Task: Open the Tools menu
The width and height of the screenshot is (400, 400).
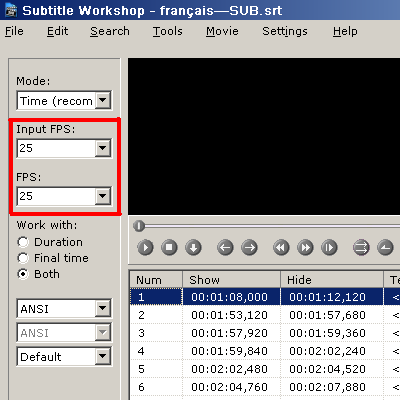Action: 168,31
